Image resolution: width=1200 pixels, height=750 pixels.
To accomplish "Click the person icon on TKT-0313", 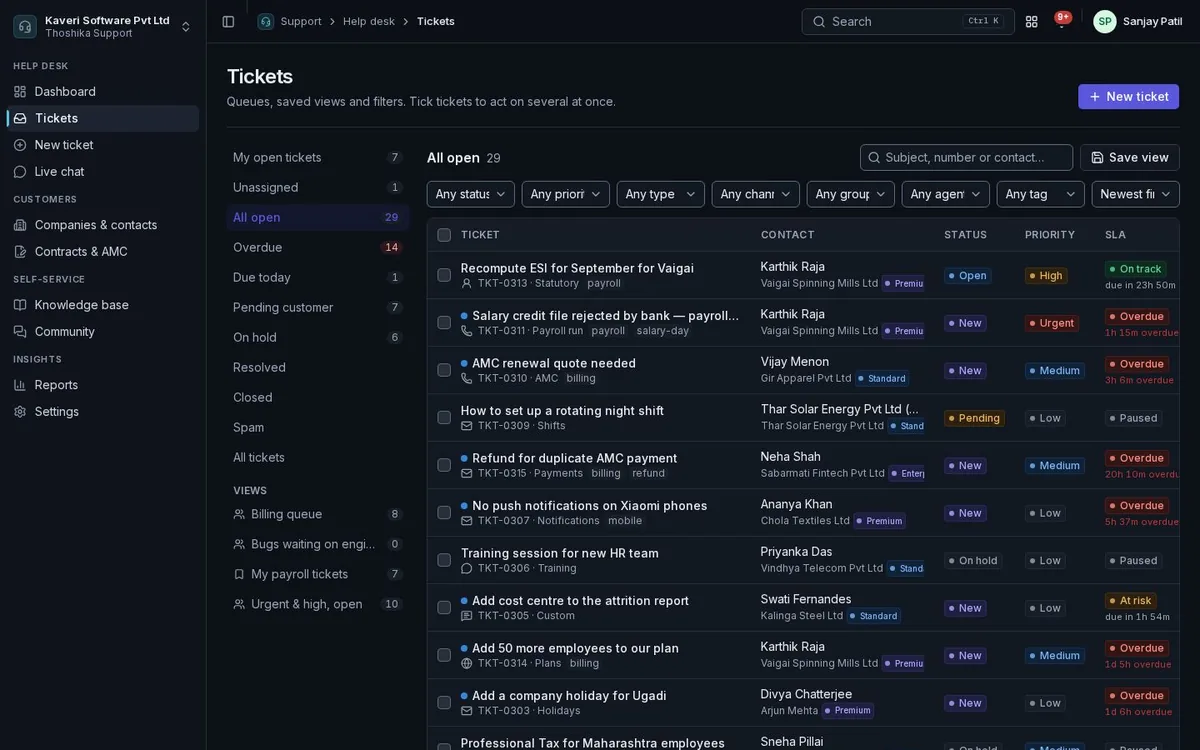I will (467, 283).
